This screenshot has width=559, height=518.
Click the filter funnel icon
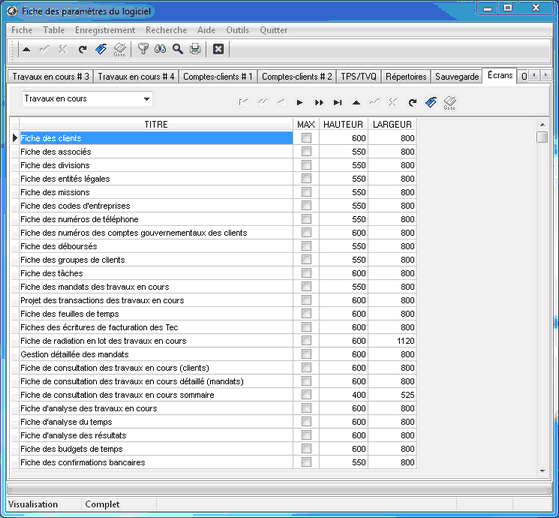click(x=143, y=49)
